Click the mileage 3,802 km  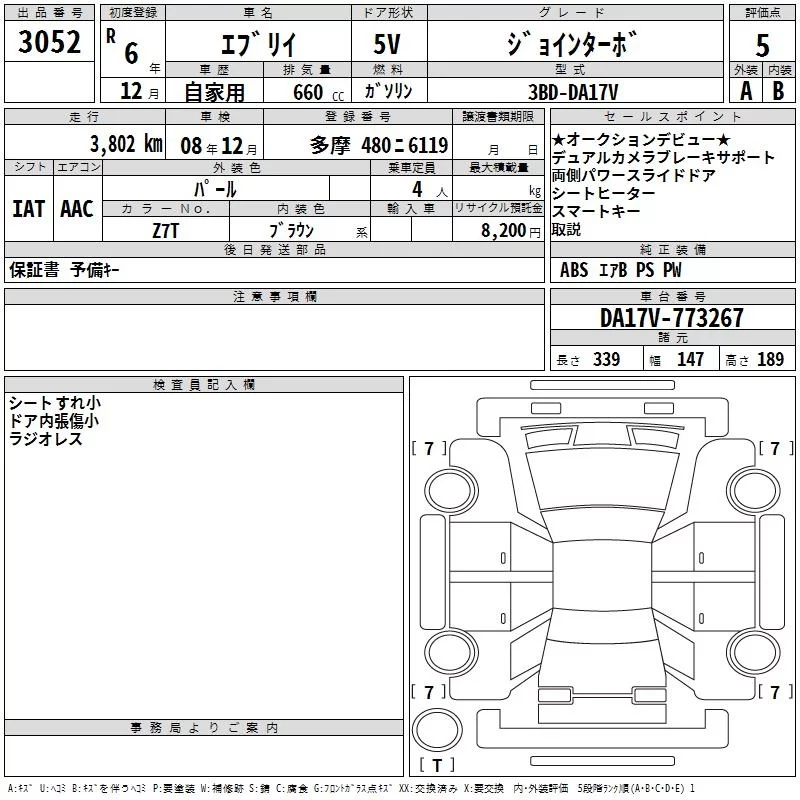(x=126, y=144)
